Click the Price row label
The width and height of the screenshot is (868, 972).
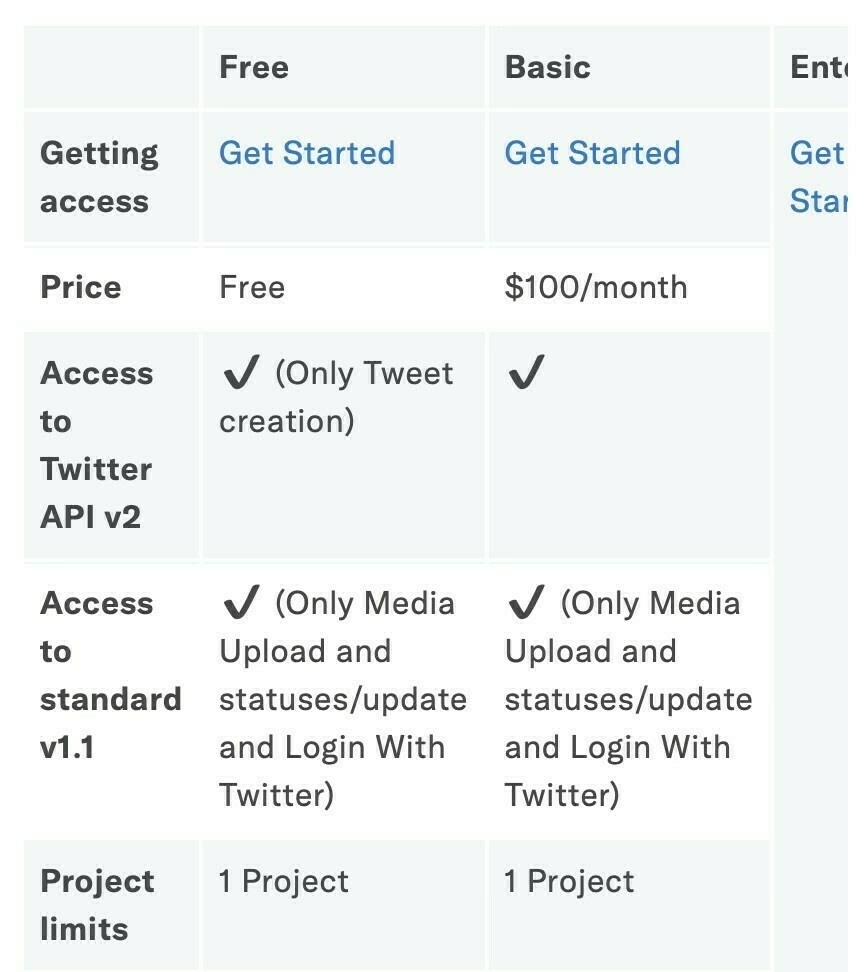pos(81,287)
